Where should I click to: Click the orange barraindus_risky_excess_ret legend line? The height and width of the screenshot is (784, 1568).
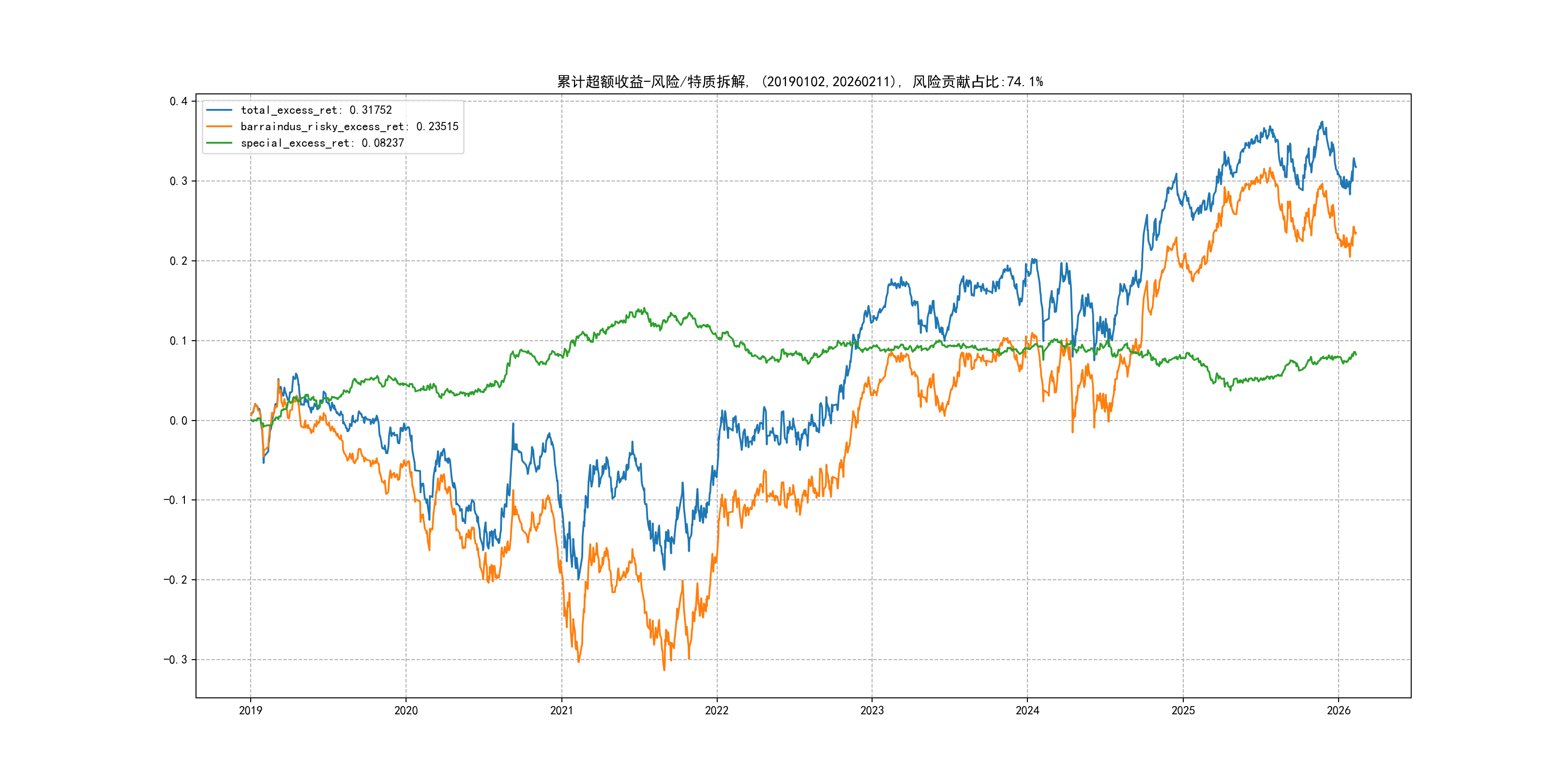[x=219, y=127]
